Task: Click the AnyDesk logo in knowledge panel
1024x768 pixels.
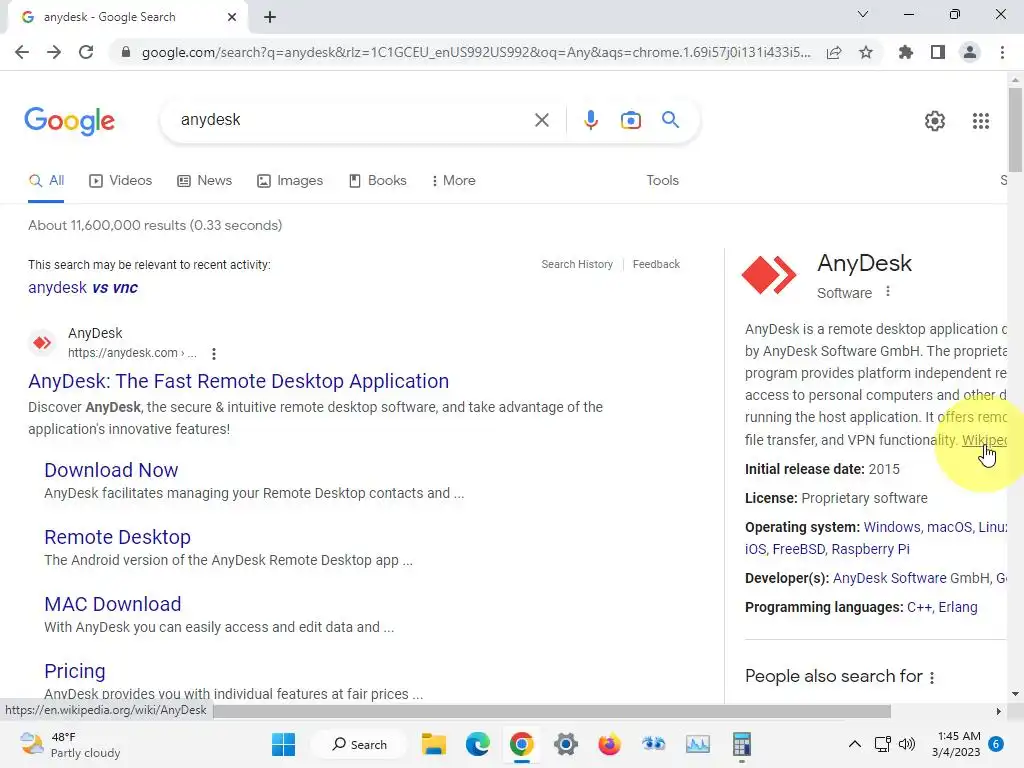Action: tap(769, 275)
